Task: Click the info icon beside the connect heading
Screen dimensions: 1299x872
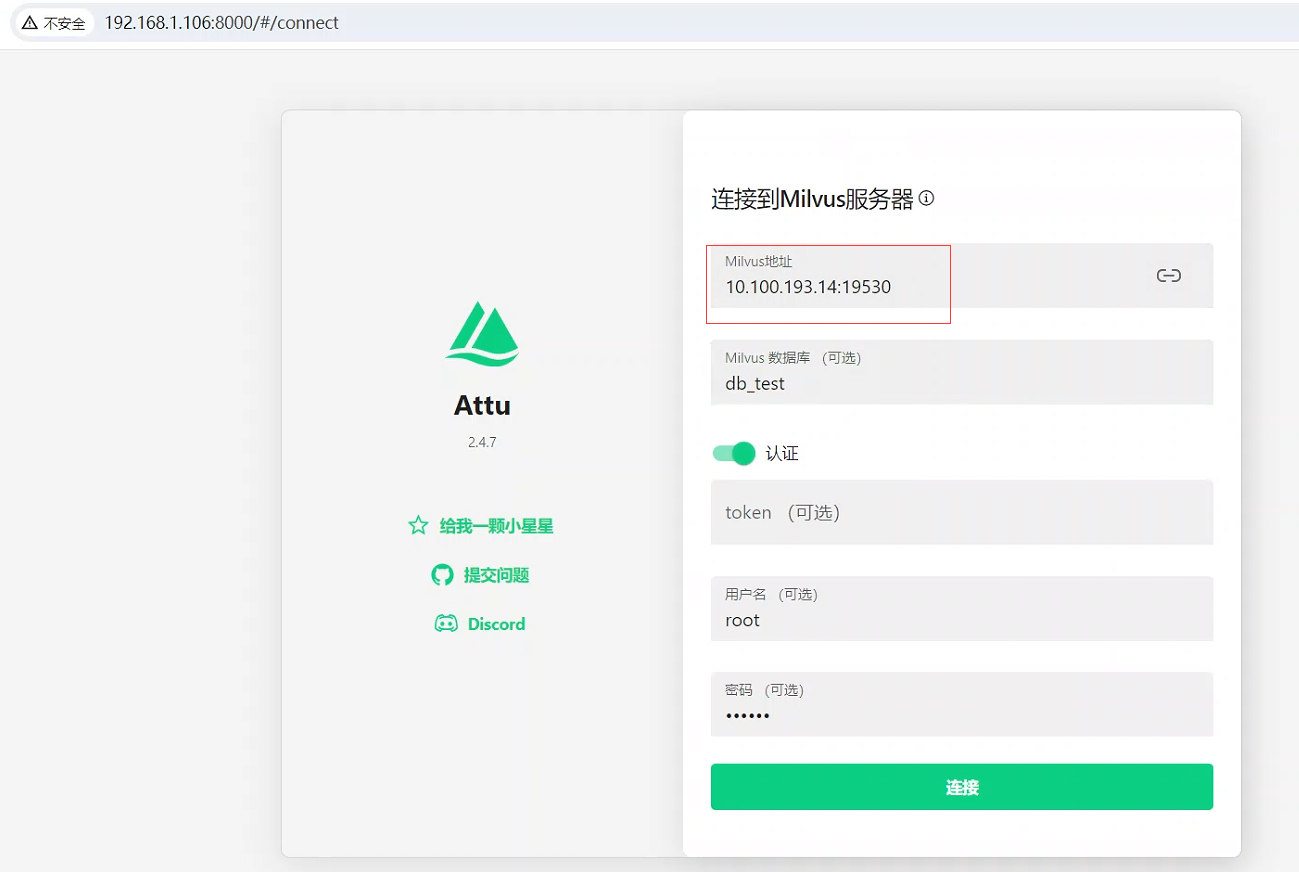Action: pyautogui.click(x=926, y=198)
